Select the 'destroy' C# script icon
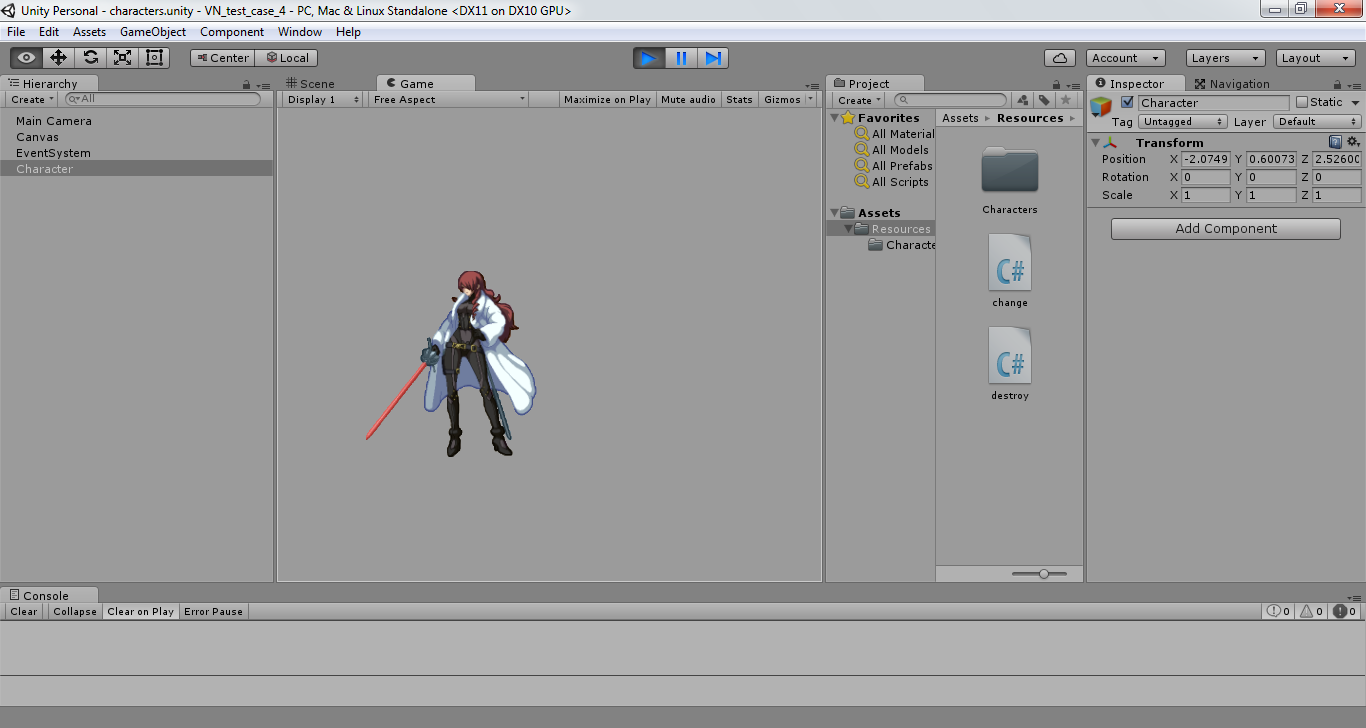This screenshot has height=728, width=1366. click(x=1010, y=355)
